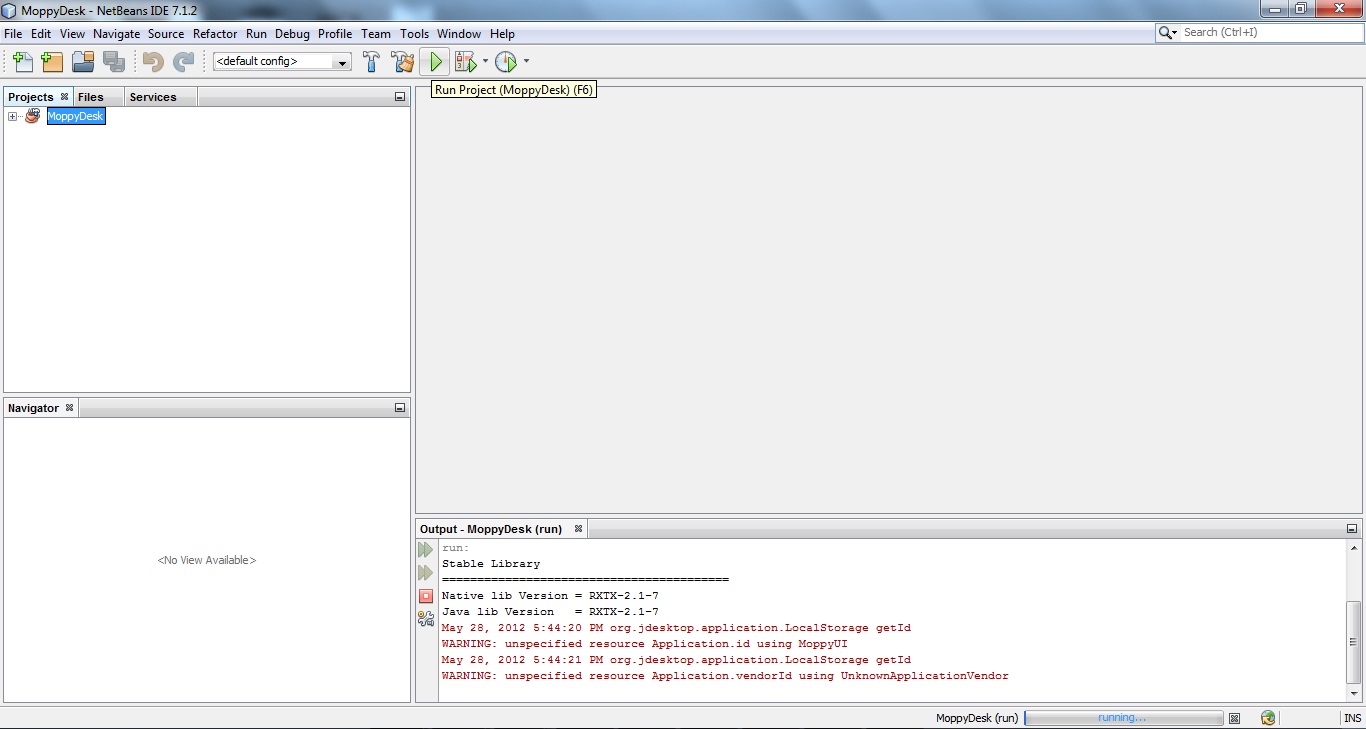The image size is (1366, 729).
Task: Click the New Project toolbar icon
Action: [52, 62]
